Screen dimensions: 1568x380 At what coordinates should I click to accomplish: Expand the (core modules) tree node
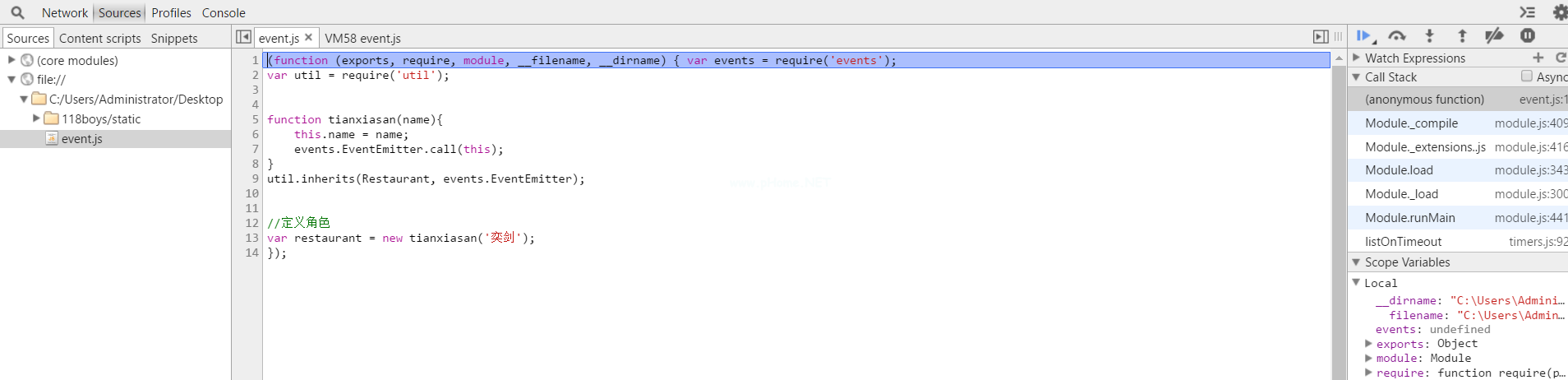[x=12, y=60]
